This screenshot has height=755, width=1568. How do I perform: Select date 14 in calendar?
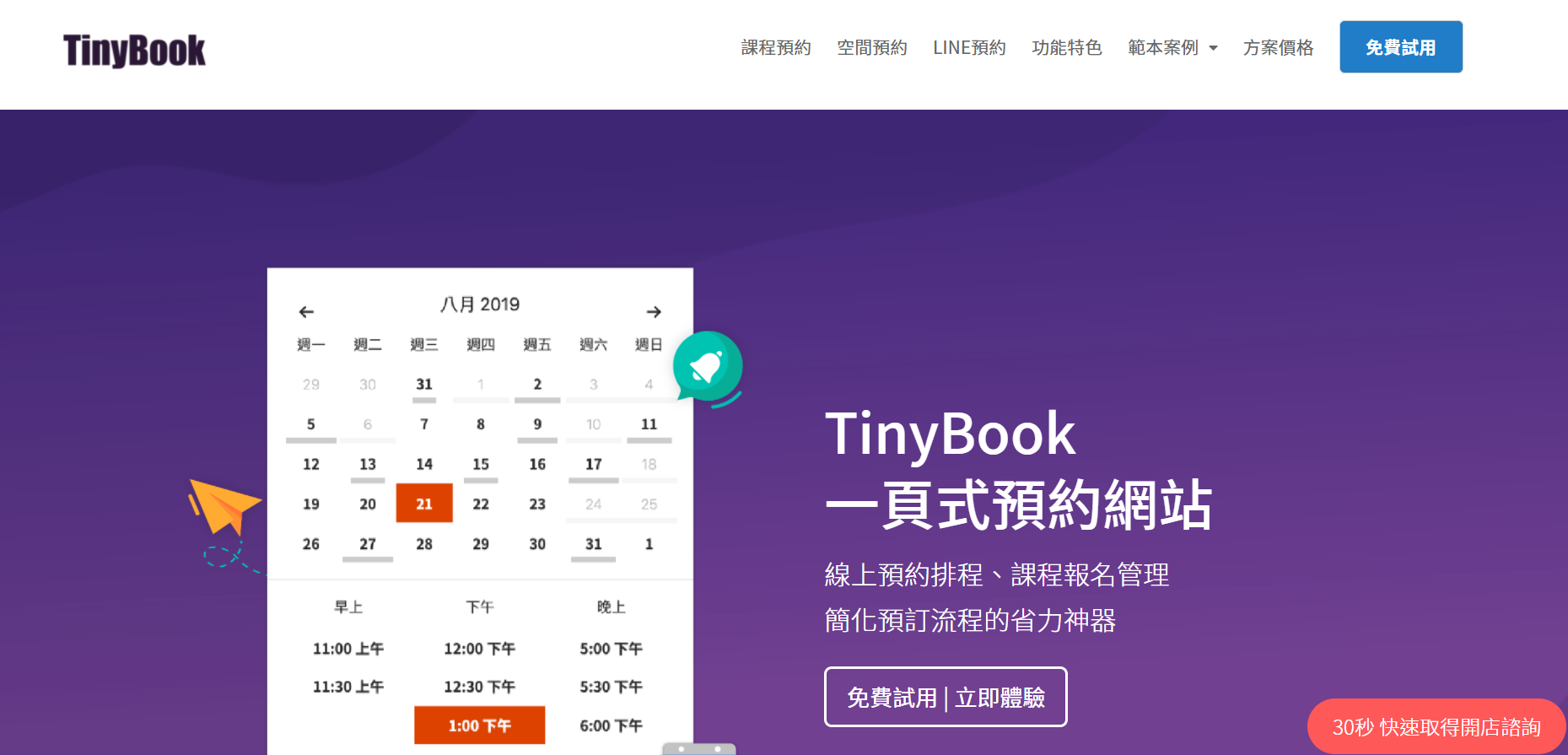424,464
